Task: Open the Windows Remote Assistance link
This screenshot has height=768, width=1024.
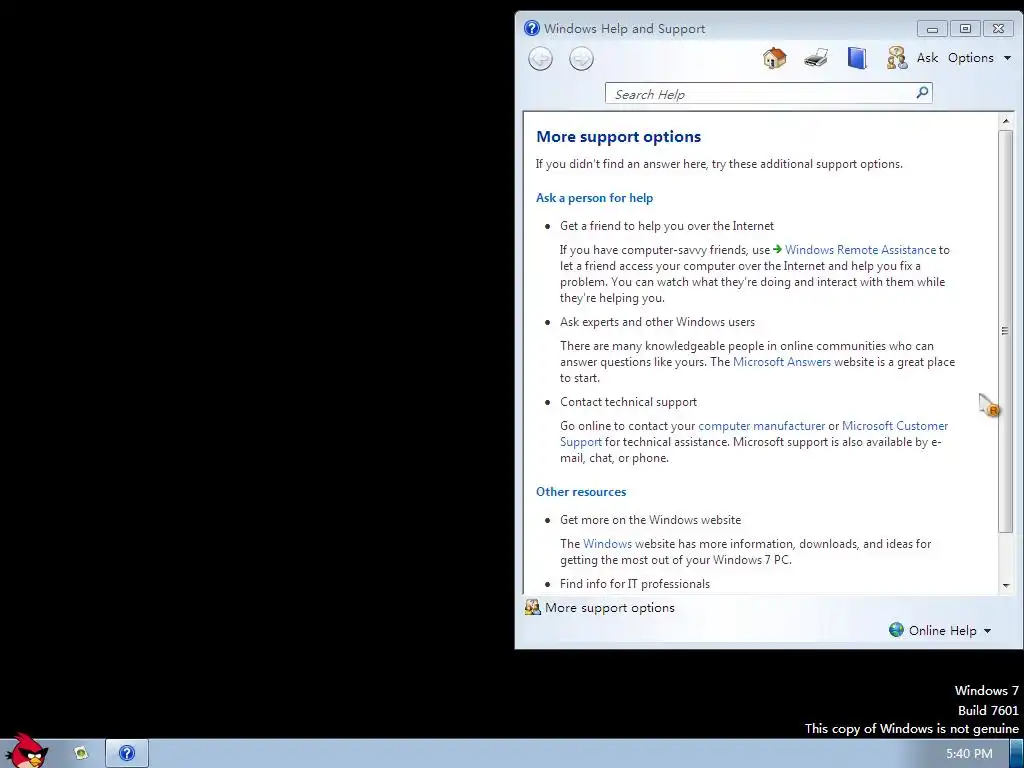Action: tap(860, 249)
